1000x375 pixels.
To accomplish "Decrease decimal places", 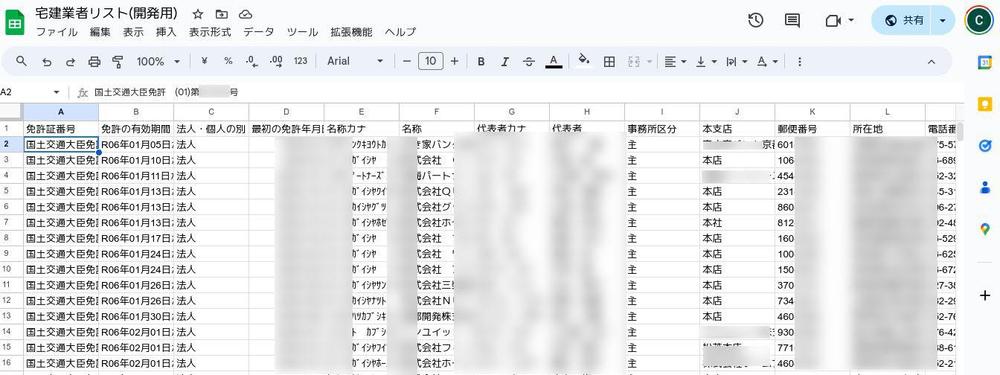I will pos(252,61).
